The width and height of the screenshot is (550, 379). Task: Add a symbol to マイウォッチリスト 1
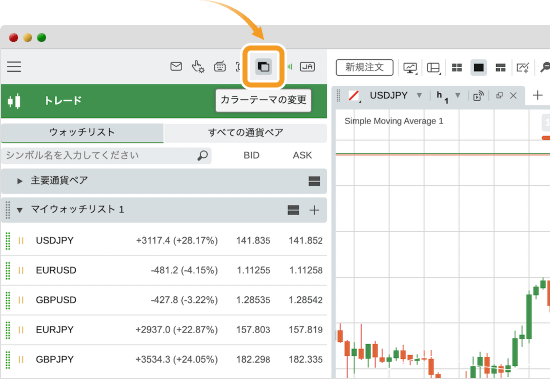(x=314, y=210)
